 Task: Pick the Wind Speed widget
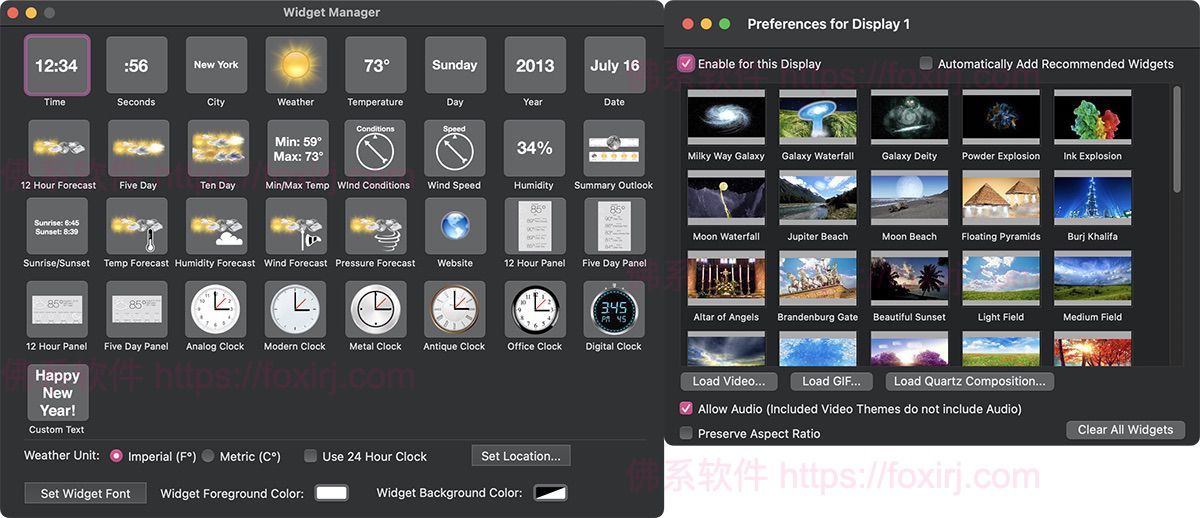(x=454, y=149)
